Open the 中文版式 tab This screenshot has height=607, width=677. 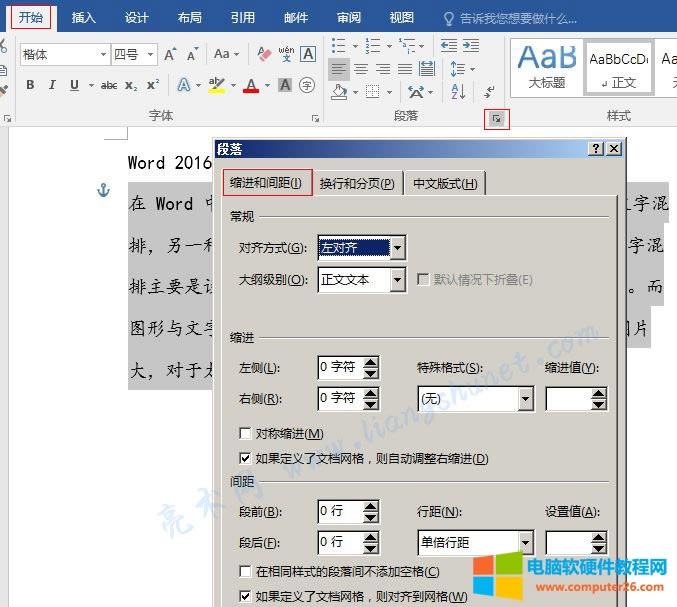(444, 183)
